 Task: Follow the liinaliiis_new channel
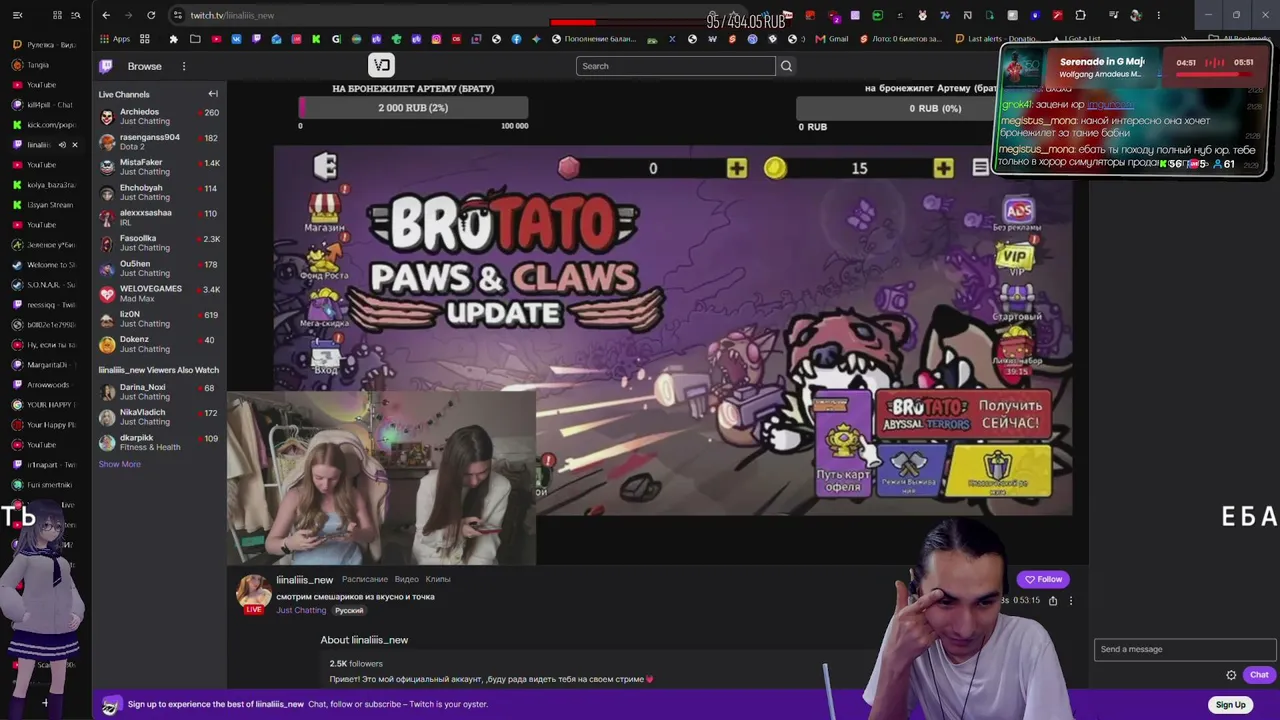click(1043, 579)
